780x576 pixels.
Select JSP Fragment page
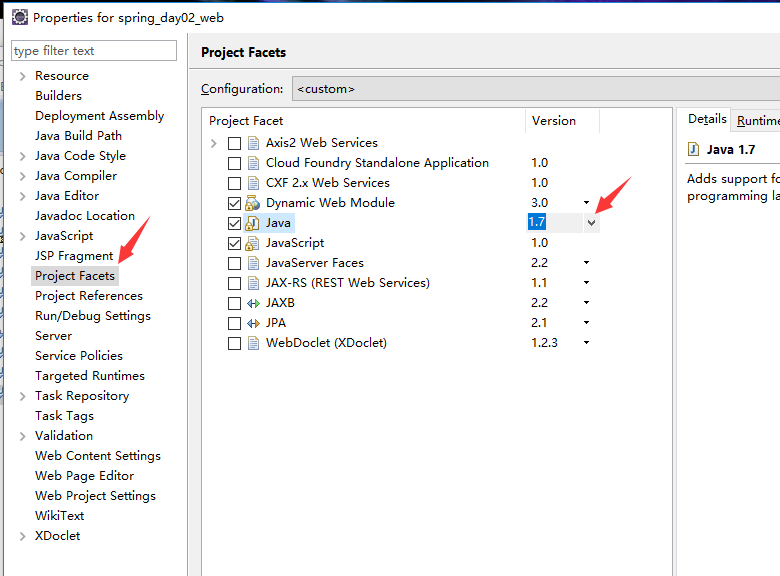74,256
